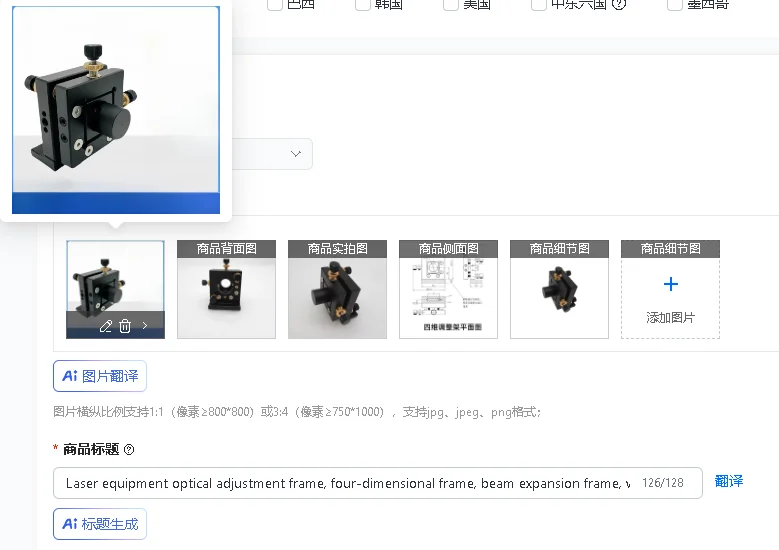Open help icon beside 中东六国
Screen dimensions: 779x550
coord(619,4)
